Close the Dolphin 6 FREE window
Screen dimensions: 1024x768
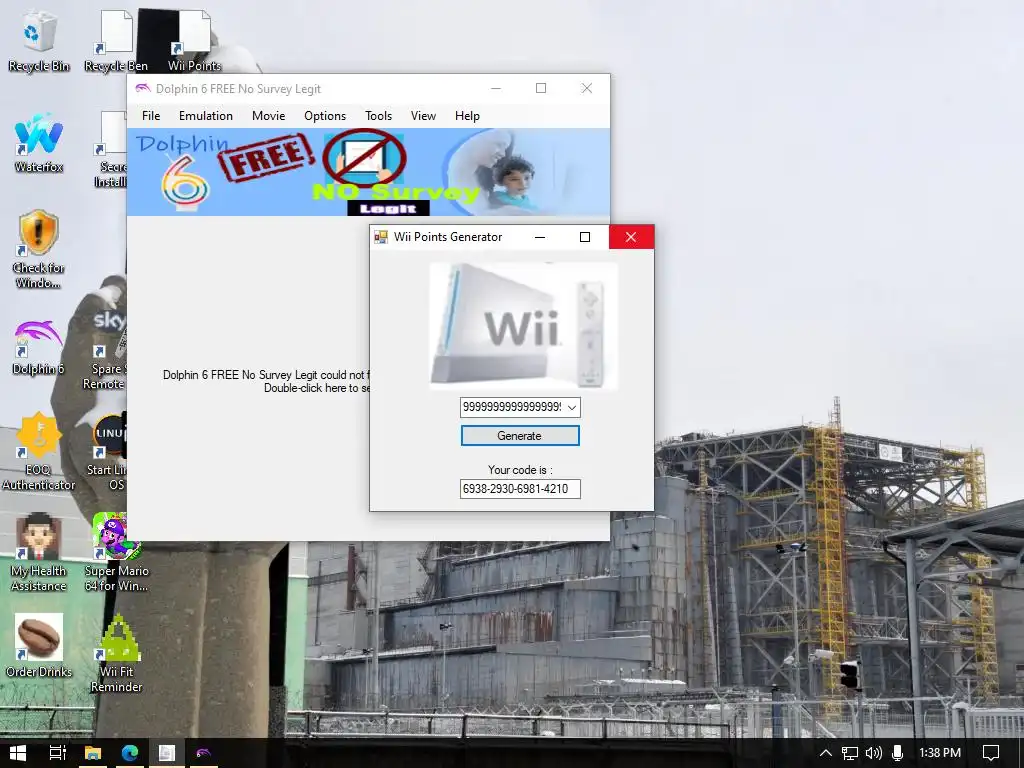(586, 89)
